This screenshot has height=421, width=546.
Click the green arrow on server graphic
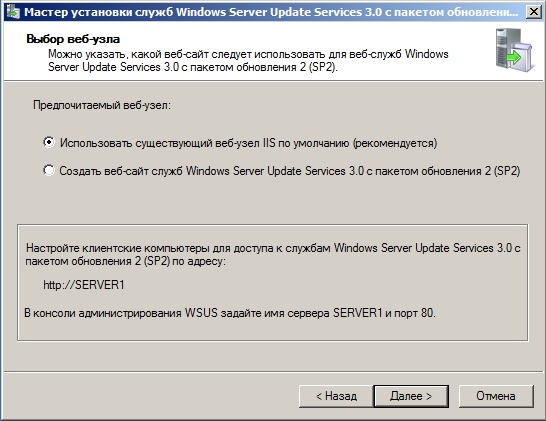pos(514,57)
